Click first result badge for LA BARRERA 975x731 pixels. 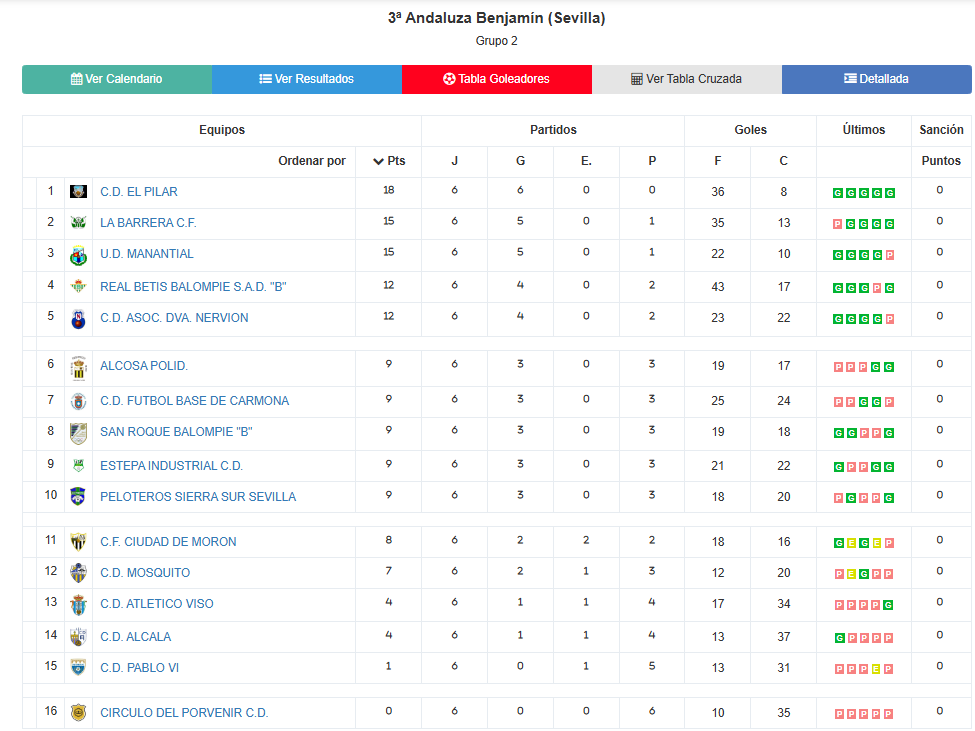[838, 224]
